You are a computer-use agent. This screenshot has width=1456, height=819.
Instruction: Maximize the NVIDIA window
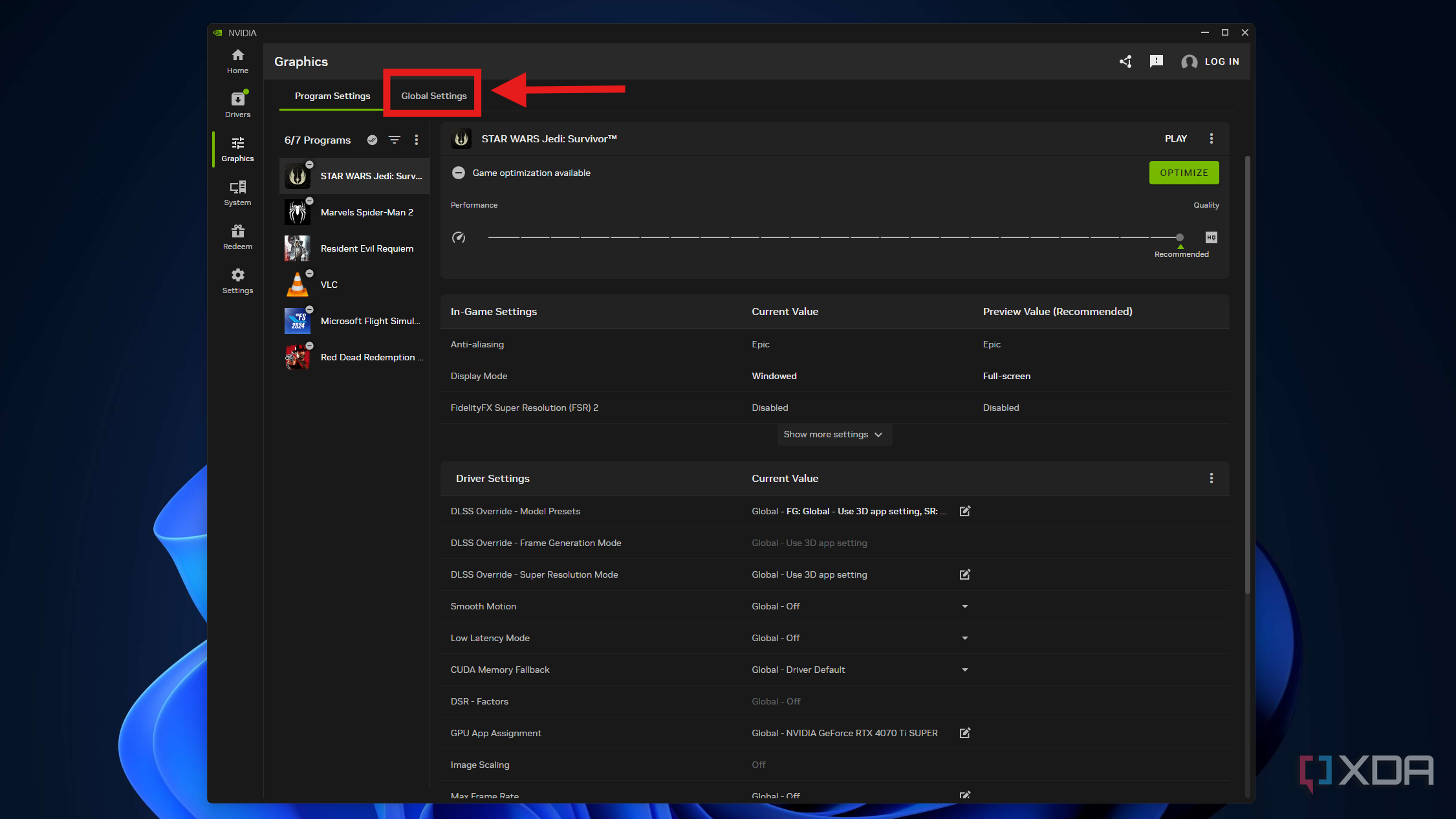click(1224, 32)
